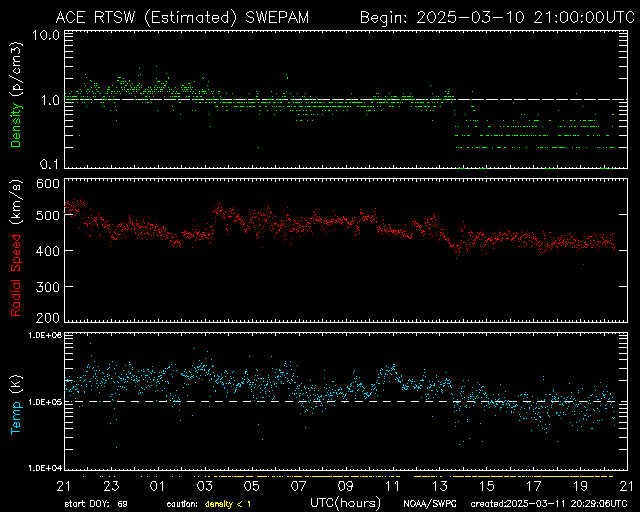Click the '1.0E+06' temperature axis top value
The height and width of the screenshot is (512, 640).
pyautogui.click(x=45, y=335)
